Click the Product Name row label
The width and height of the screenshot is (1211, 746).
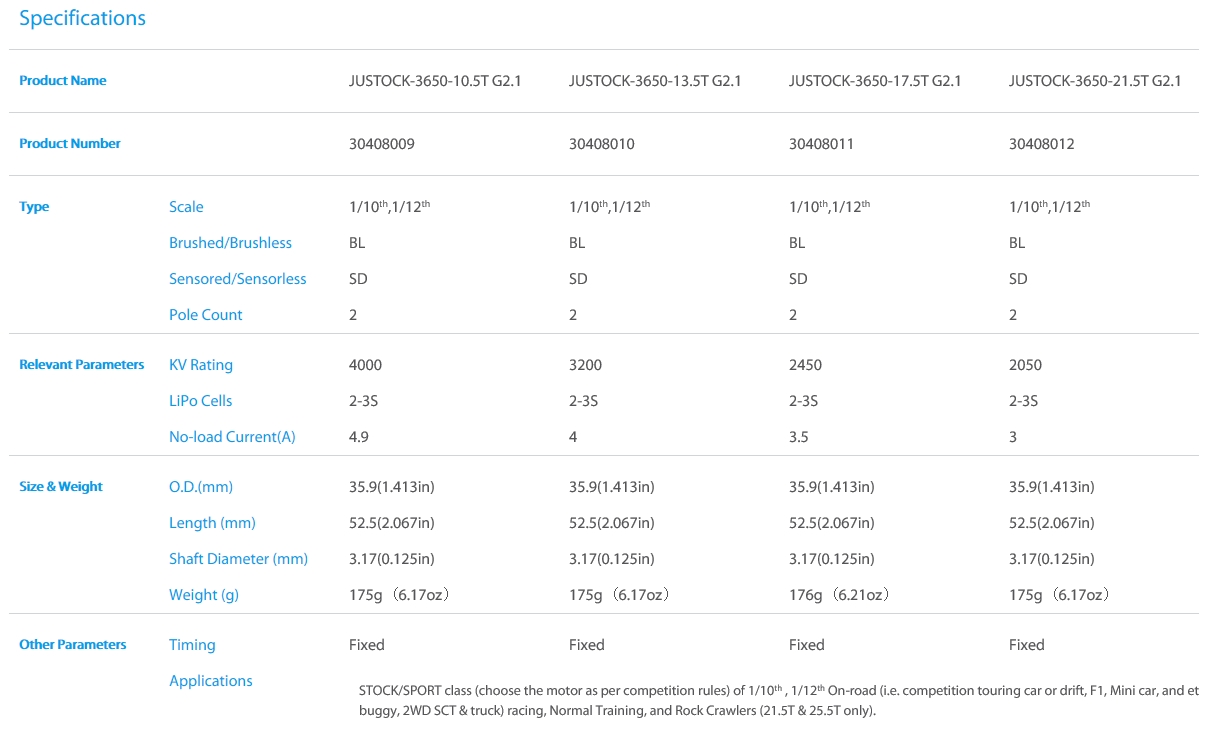(x=62, y=81)
